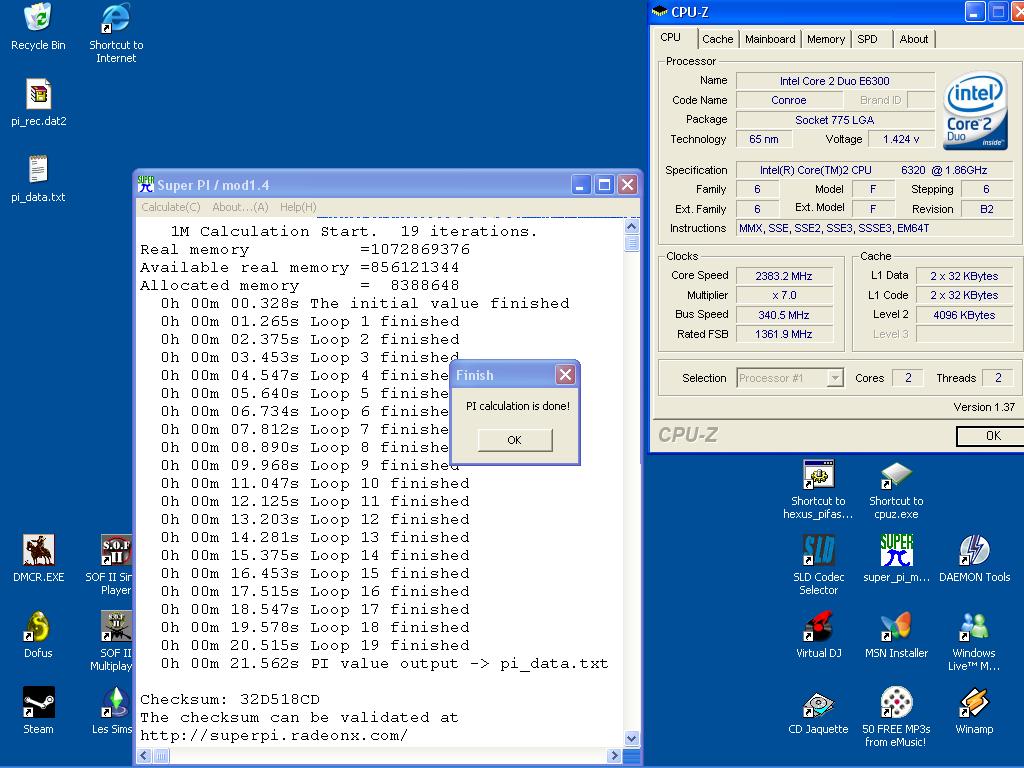The height and width of the screenshot is (768, 1024).
Task: Launch CD Jaquette desktop icon
Action: 818,711
